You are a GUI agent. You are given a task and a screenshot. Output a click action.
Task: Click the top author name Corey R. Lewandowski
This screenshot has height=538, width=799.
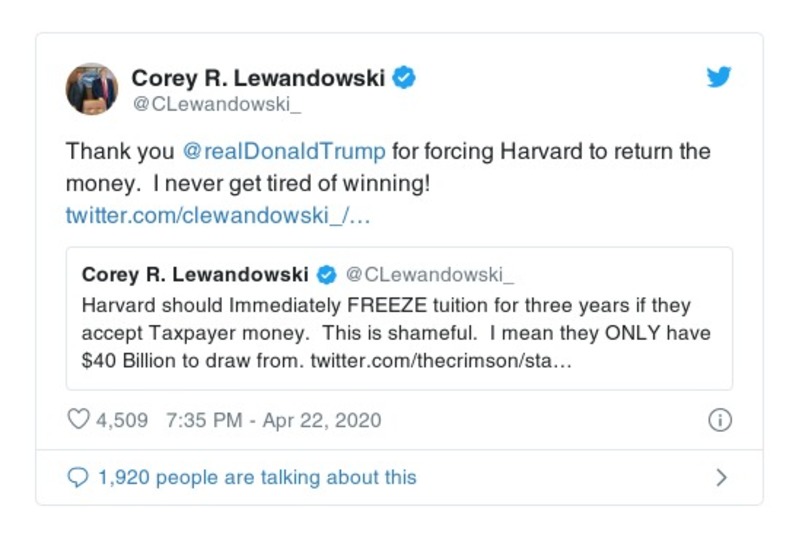[x=258, y=78]
